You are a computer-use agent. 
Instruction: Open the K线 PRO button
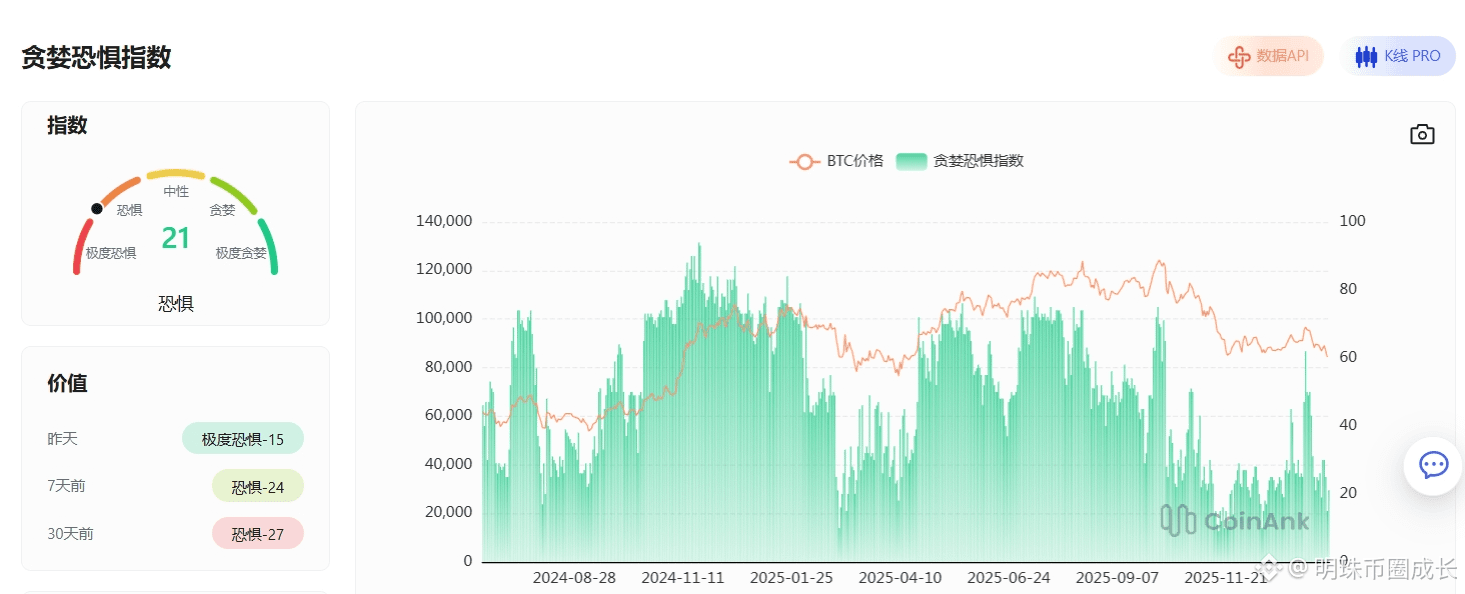(x=1398, y=56)
